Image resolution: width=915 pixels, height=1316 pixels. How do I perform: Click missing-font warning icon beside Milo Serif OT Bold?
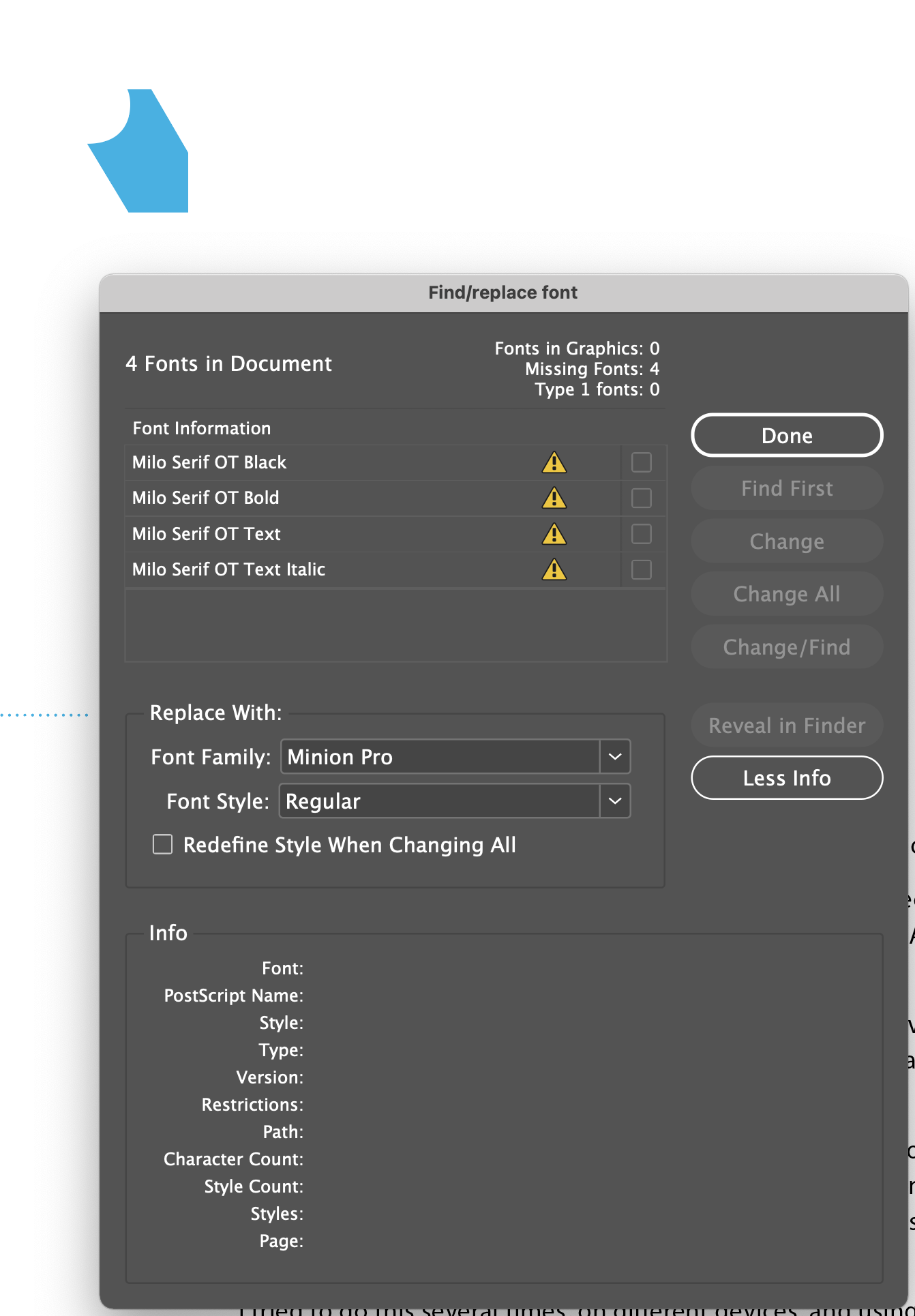coord(554,498)
